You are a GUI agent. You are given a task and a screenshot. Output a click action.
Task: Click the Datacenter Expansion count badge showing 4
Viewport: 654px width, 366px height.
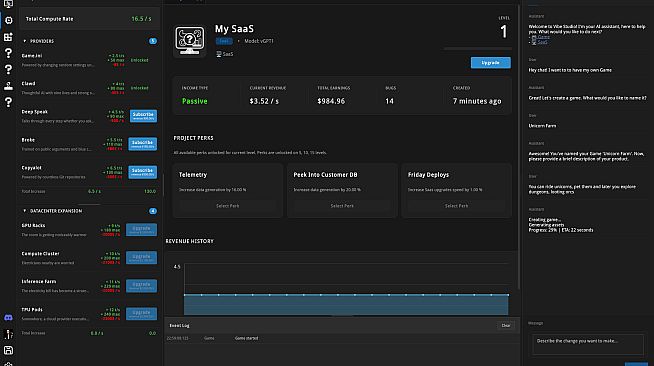pyautogui.click(x=153, y=211)
